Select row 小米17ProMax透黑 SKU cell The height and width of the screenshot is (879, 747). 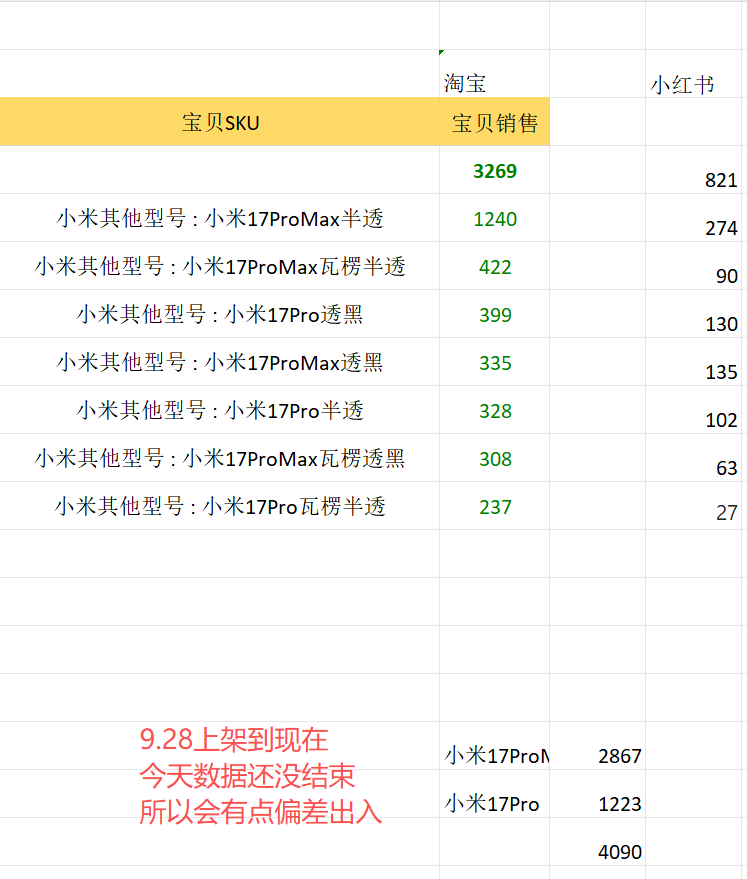coord(220,362)
